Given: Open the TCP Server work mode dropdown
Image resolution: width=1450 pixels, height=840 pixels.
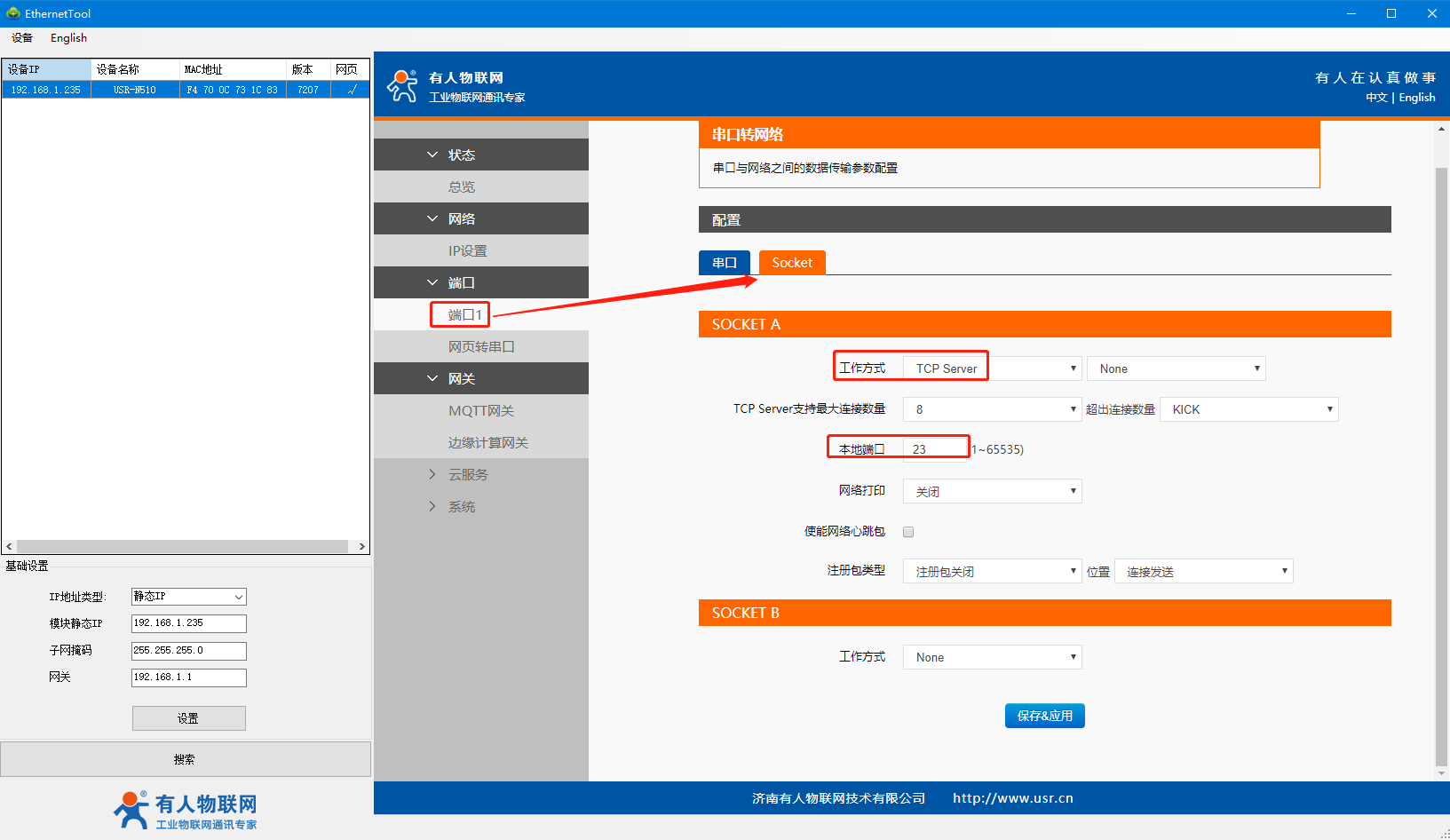Looking at the screenshot, I should (x=992, y=368).
